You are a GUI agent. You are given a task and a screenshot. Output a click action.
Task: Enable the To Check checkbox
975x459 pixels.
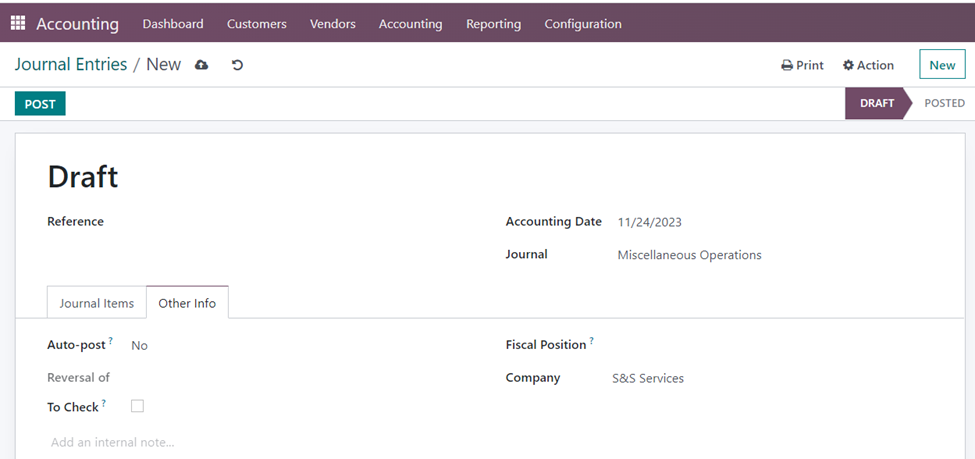(x=138, y=406)
